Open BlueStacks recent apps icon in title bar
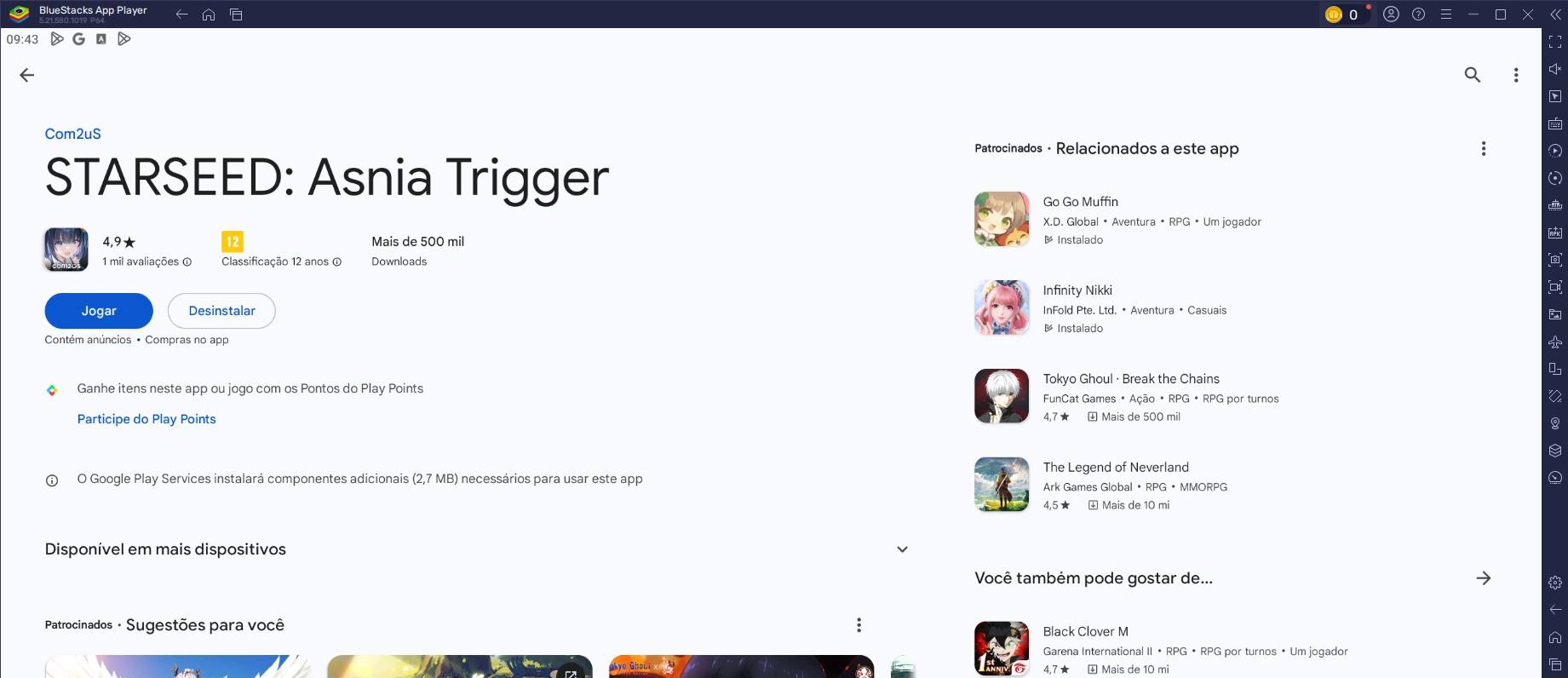This screenshot has width=1568, height=678. point(237,14)
